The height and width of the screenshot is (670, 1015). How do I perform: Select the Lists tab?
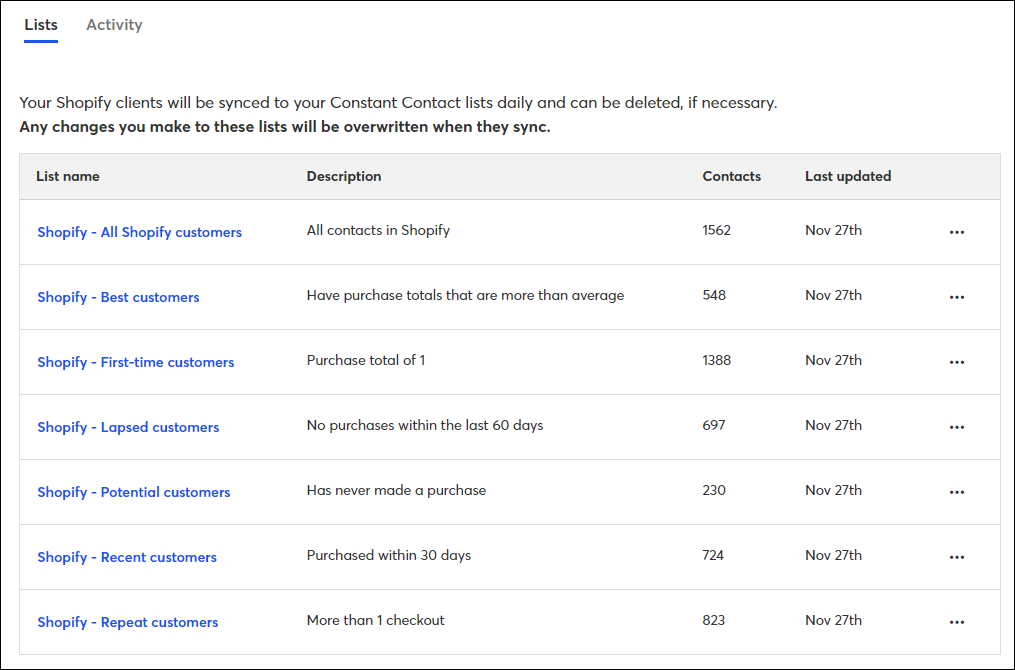41,25
